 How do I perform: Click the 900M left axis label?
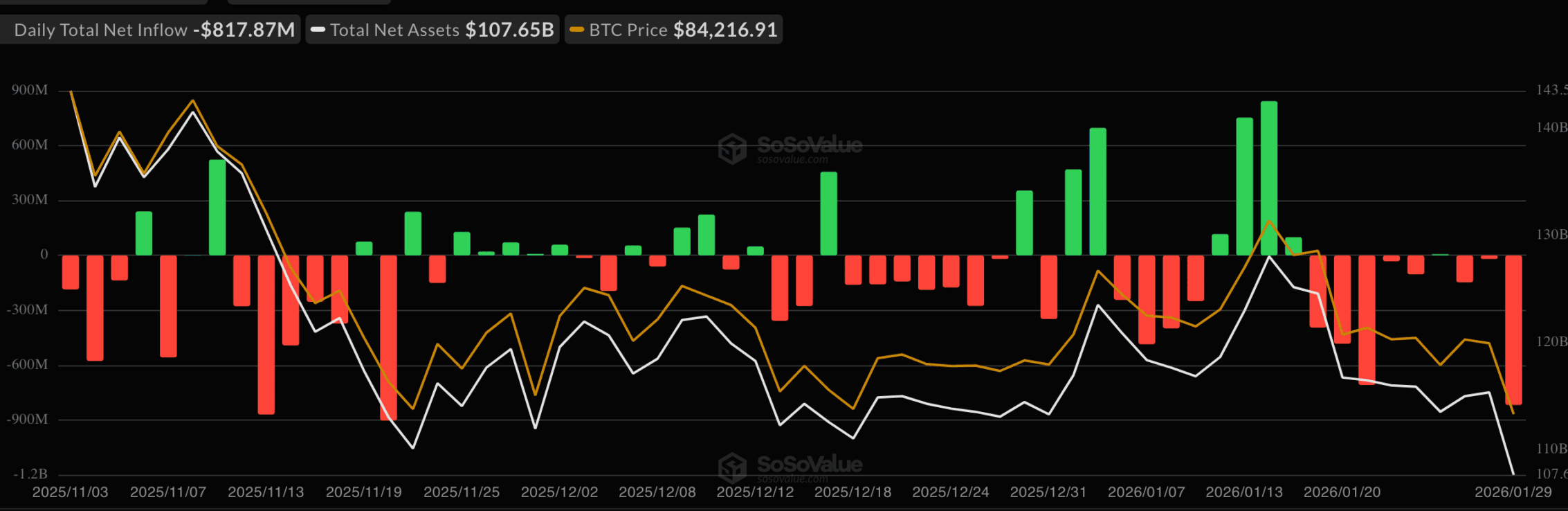point(29,90)
